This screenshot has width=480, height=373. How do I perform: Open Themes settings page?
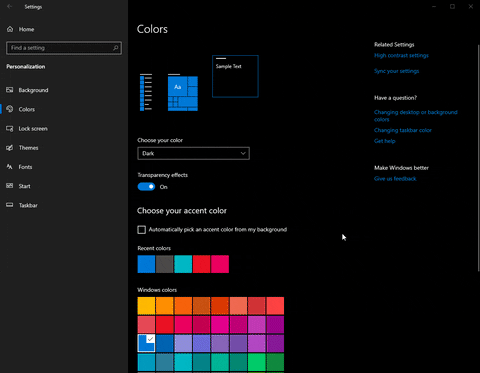tap(64, 148)
